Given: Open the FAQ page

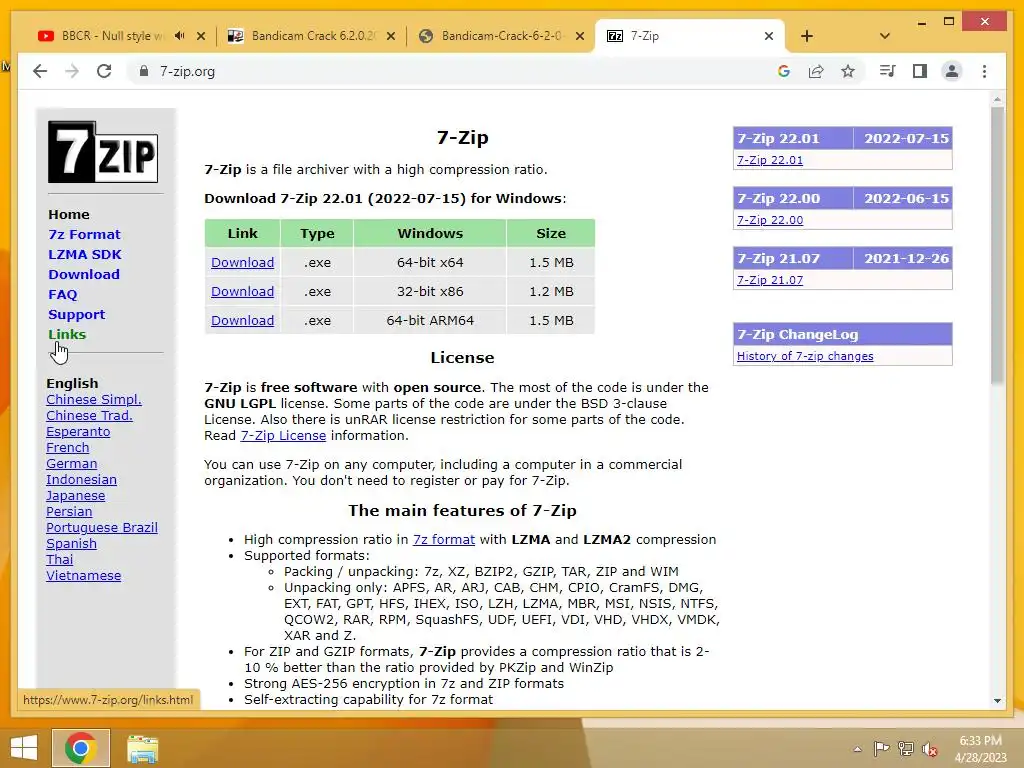Looking at the screenshot, I should click(x=63, y=295).
